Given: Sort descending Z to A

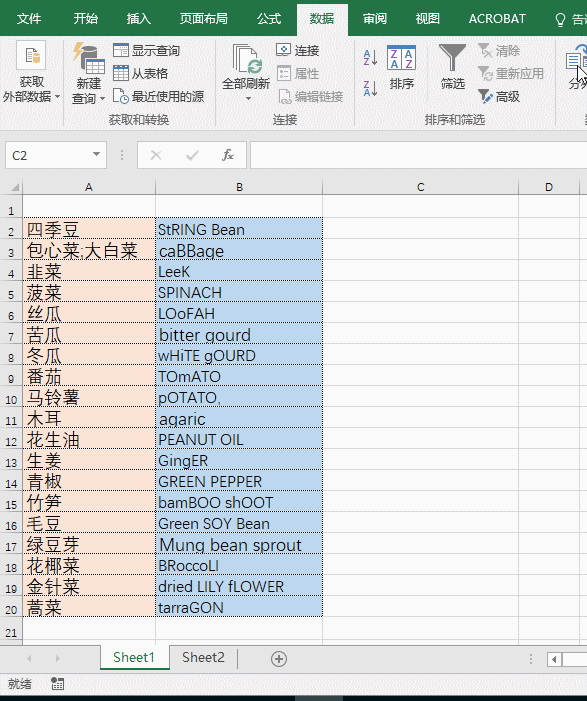Looking at the screenshot, I should point(370,88).
